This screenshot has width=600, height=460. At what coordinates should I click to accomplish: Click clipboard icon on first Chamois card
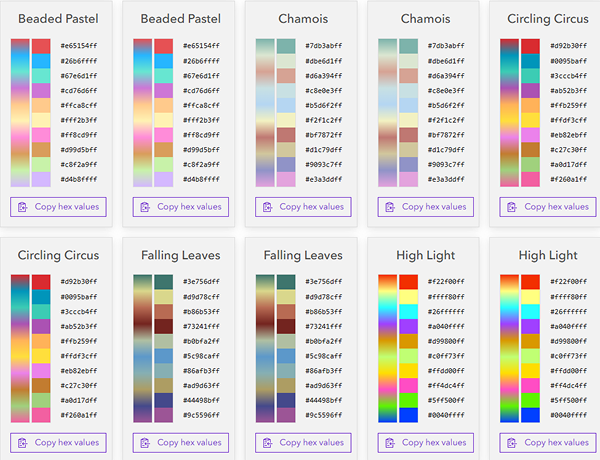267,207
